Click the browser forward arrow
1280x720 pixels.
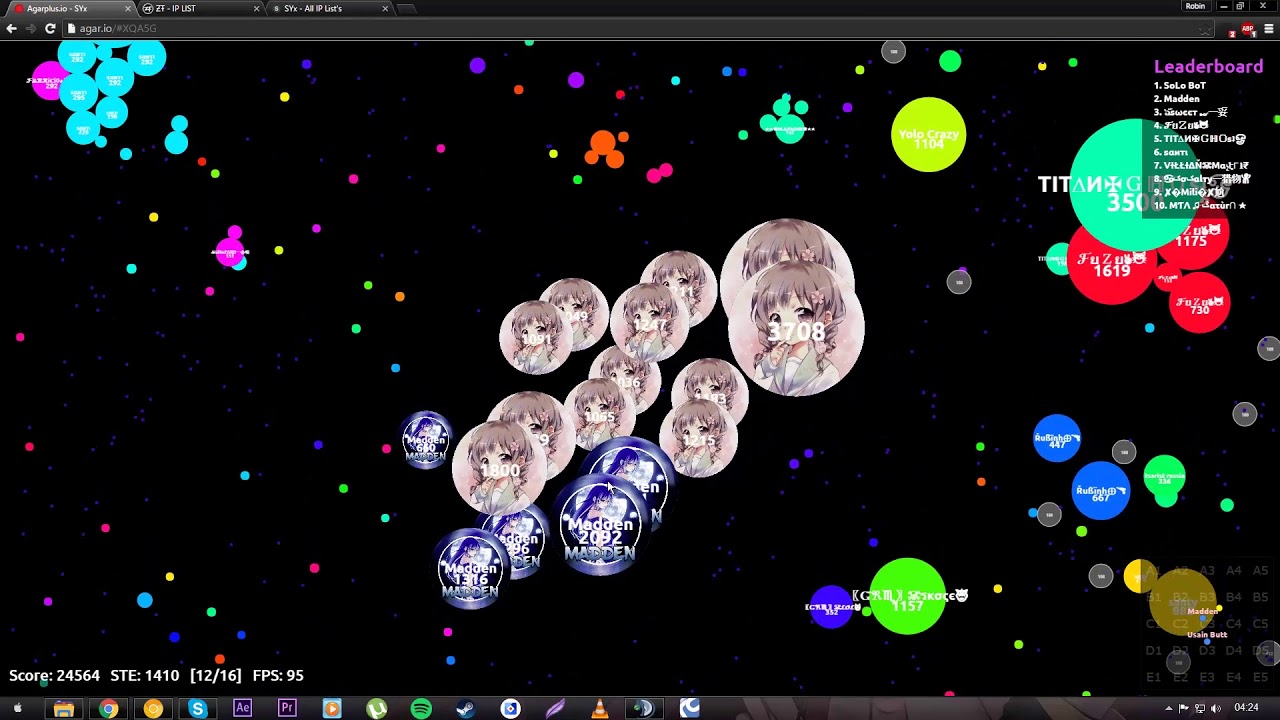click(30, 28)
